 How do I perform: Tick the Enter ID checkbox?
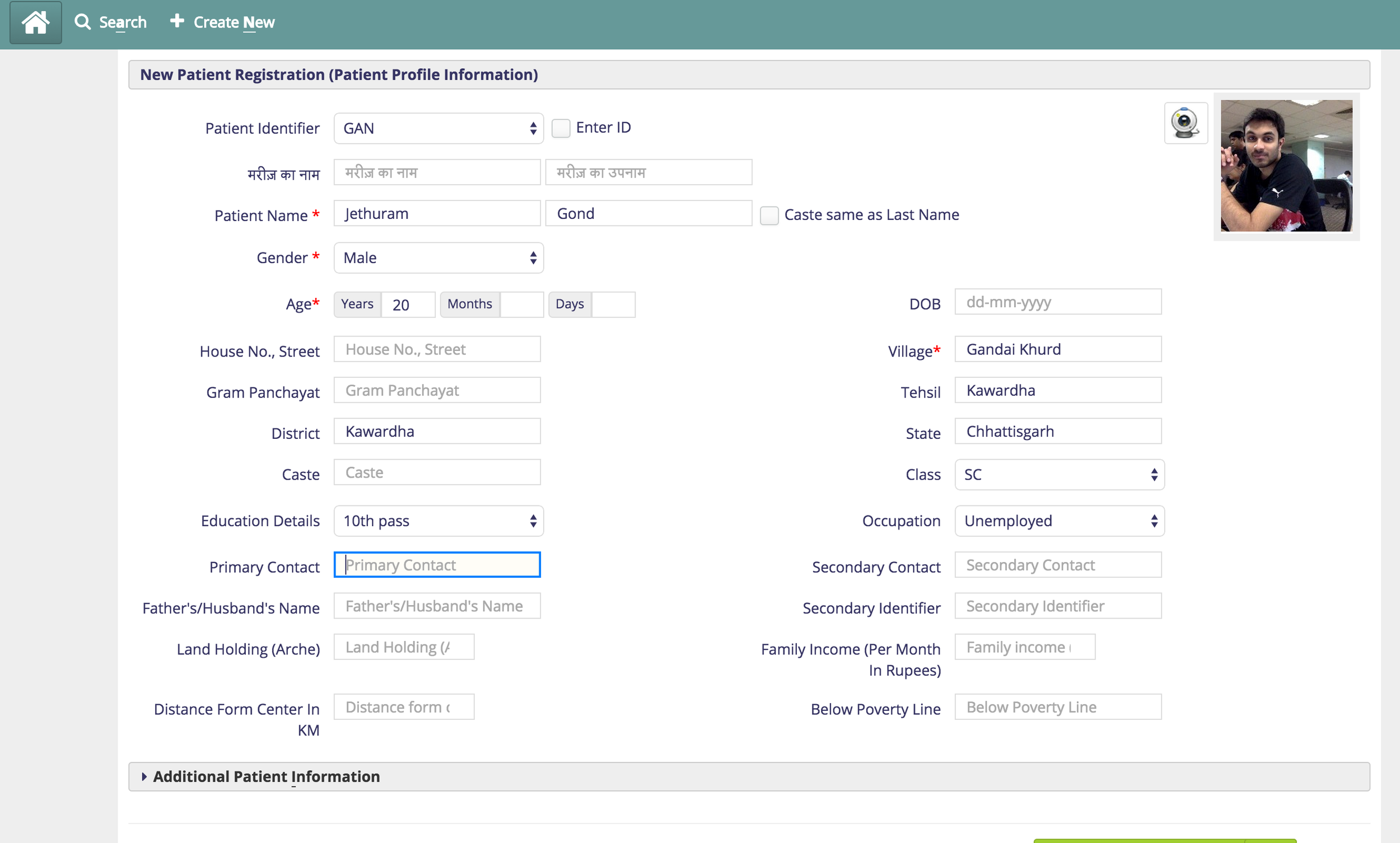pyautogui.click(x=561, y=128)
